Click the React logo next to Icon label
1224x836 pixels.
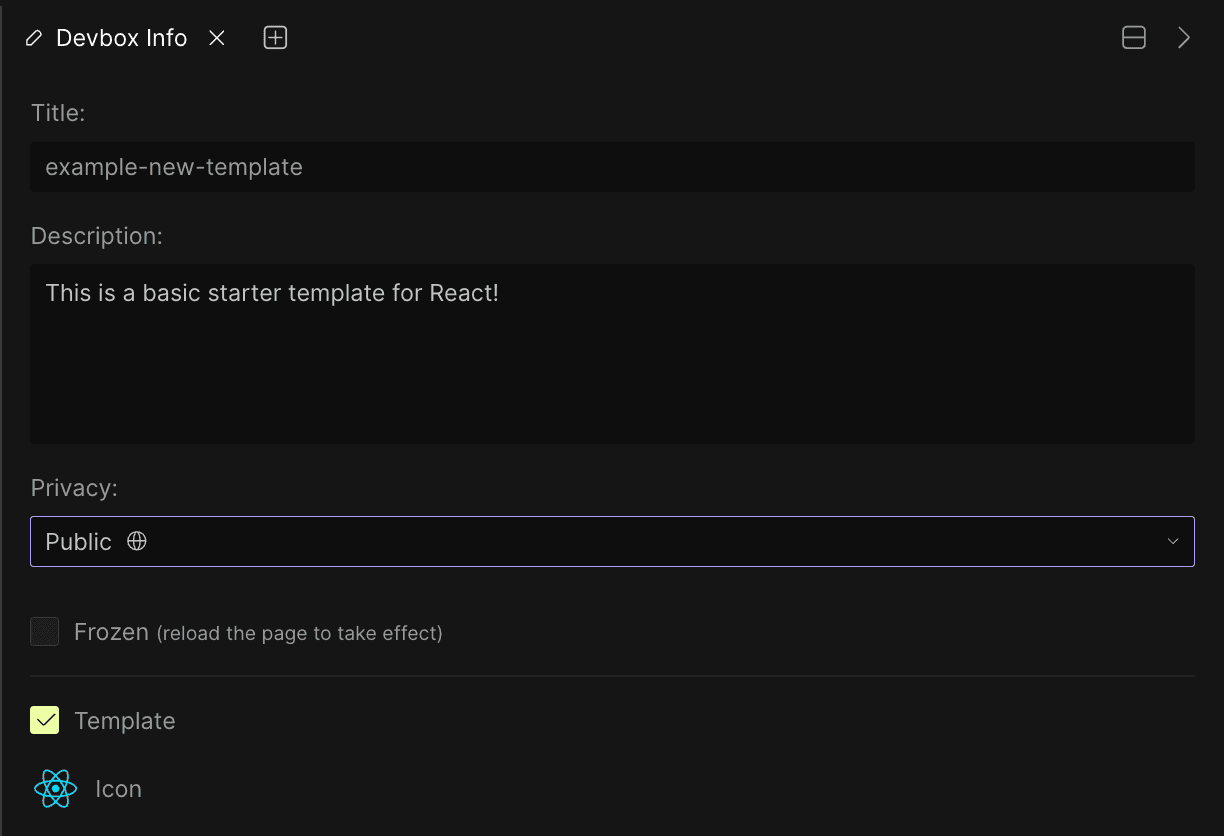click(x=55, y=788)
